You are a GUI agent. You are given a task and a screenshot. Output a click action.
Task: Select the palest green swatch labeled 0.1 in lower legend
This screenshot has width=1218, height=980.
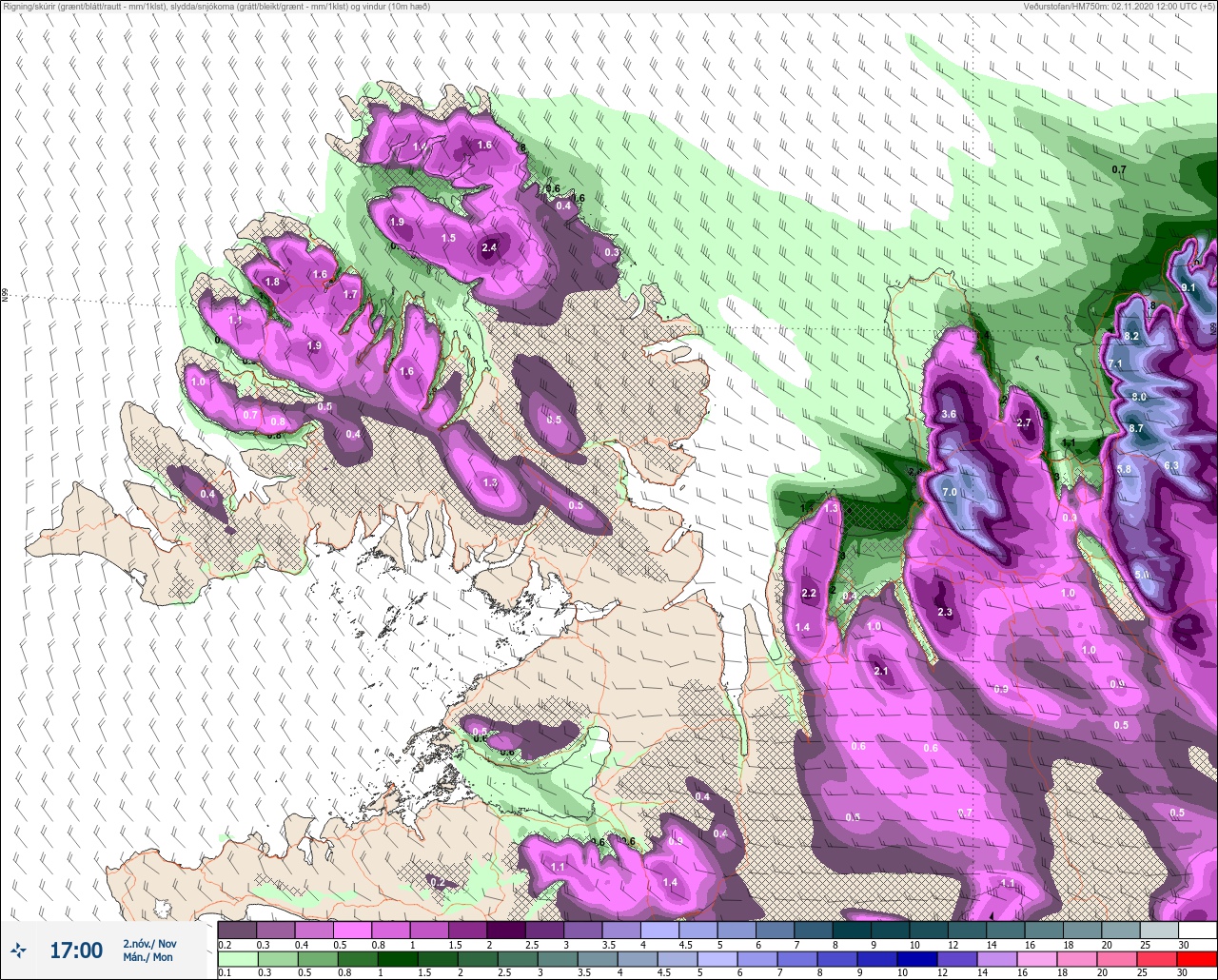237,959
